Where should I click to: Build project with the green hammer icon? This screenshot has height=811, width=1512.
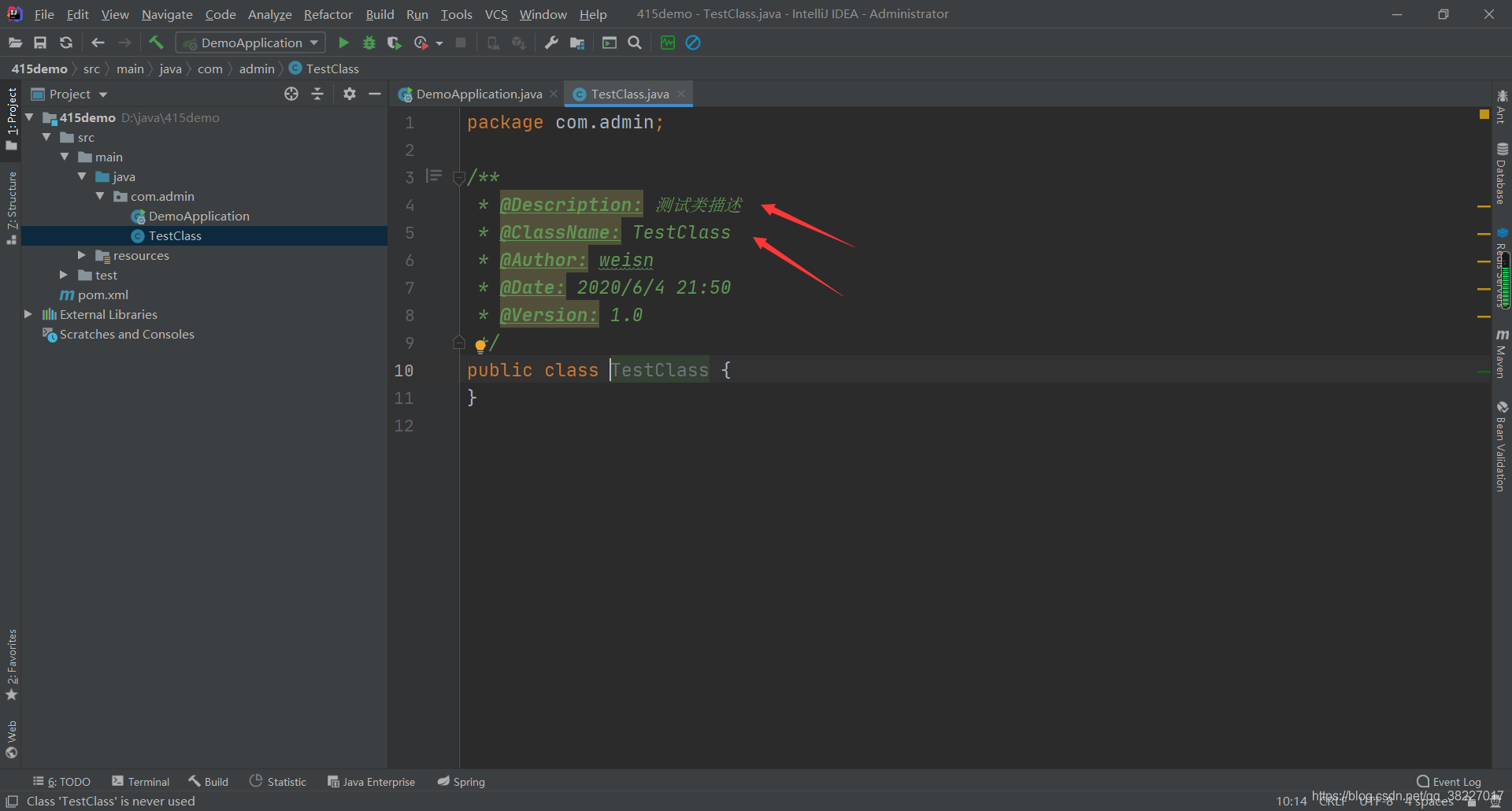pyautogui.click(x=156, y=43)
